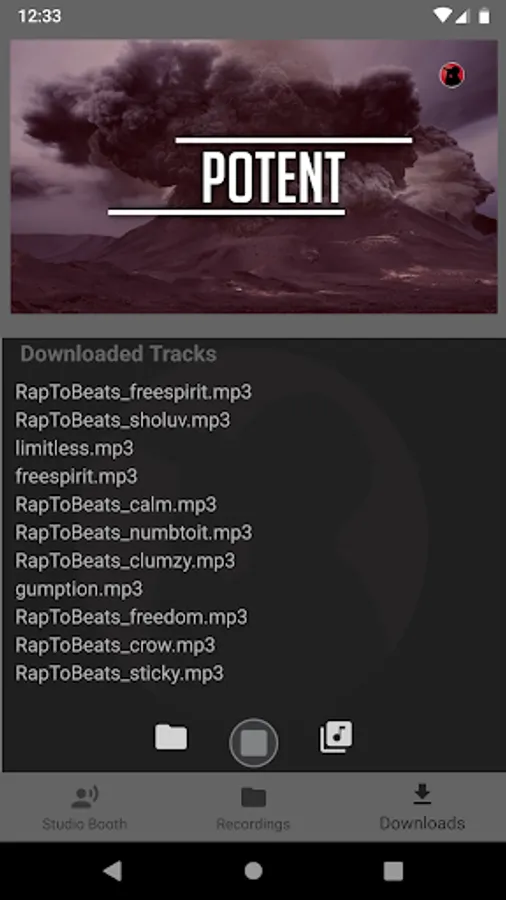Tap the red avatar icon on the banner
Screen dimensions: 506x900
[452, 75]
